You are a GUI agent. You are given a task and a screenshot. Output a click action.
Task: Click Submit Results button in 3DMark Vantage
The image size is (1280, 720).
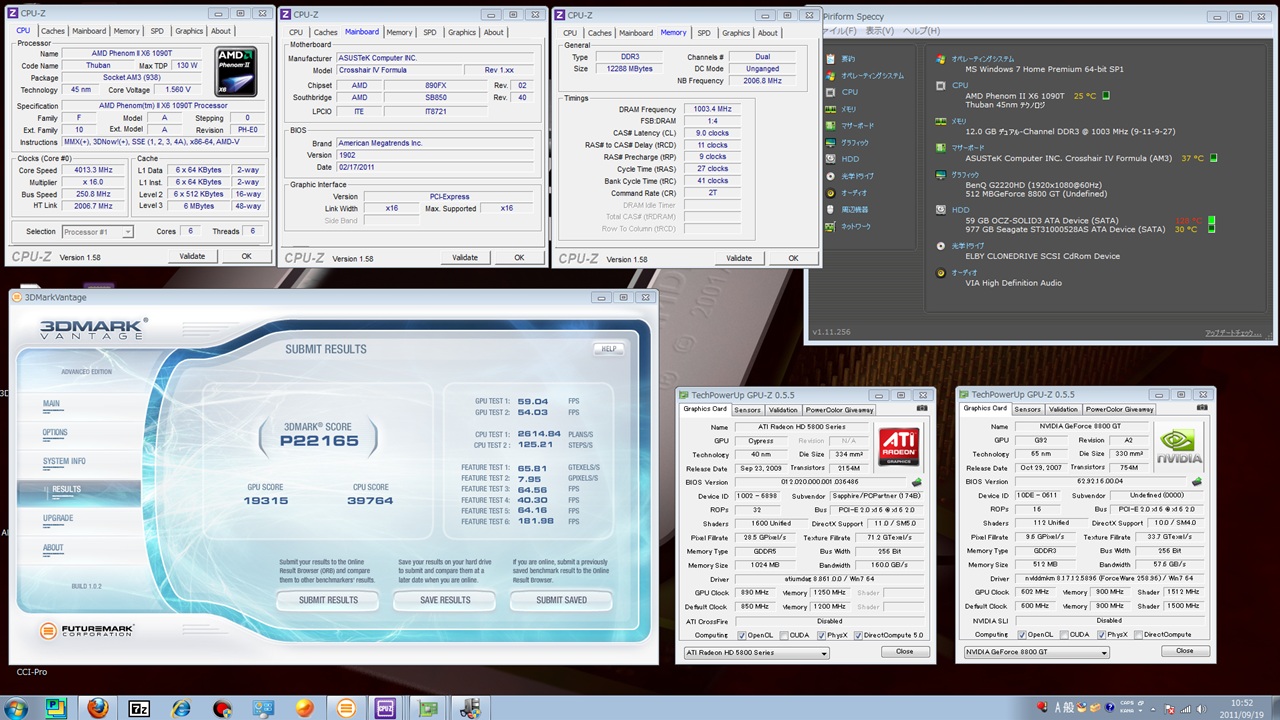click(328, 600)
